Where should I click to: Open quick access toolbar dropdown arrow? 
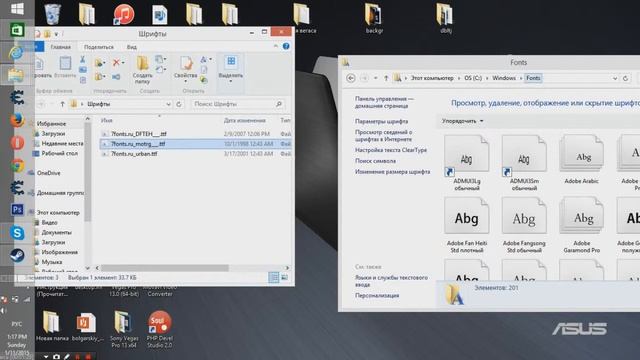tap(56, 33)
